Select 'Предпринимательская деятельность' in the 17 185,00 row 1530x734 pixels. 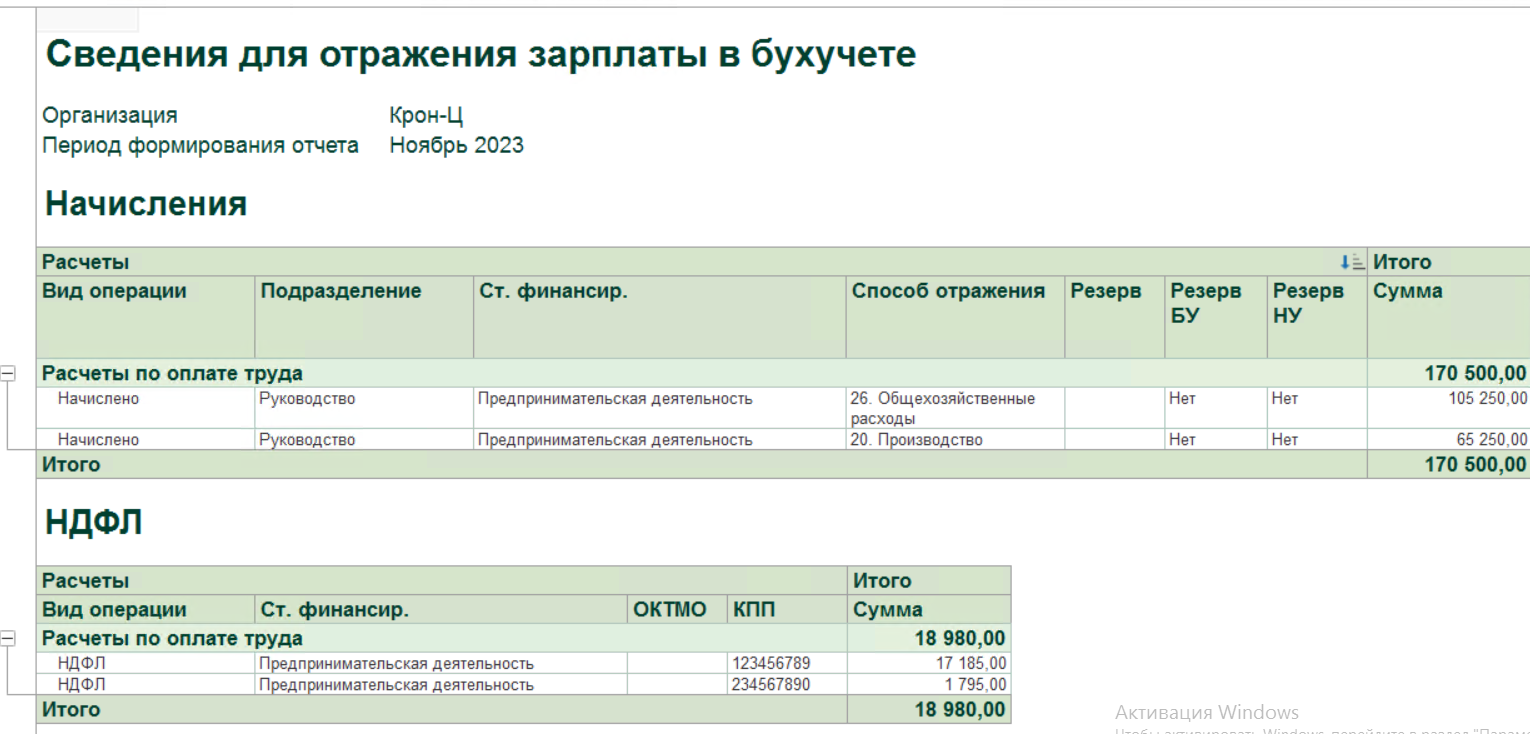[396, 663]
